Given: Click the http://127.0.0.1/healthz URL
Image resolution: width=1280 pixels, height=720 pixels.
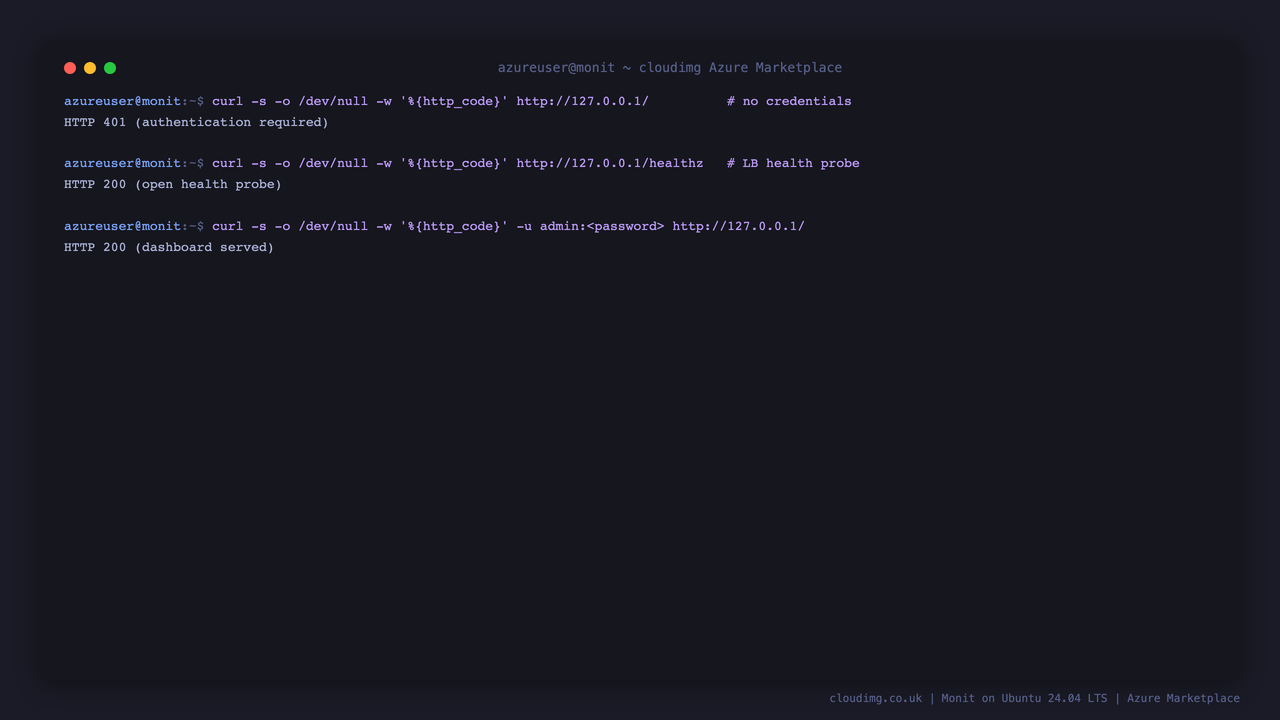Looking at the screenshot, I should 610,163.
